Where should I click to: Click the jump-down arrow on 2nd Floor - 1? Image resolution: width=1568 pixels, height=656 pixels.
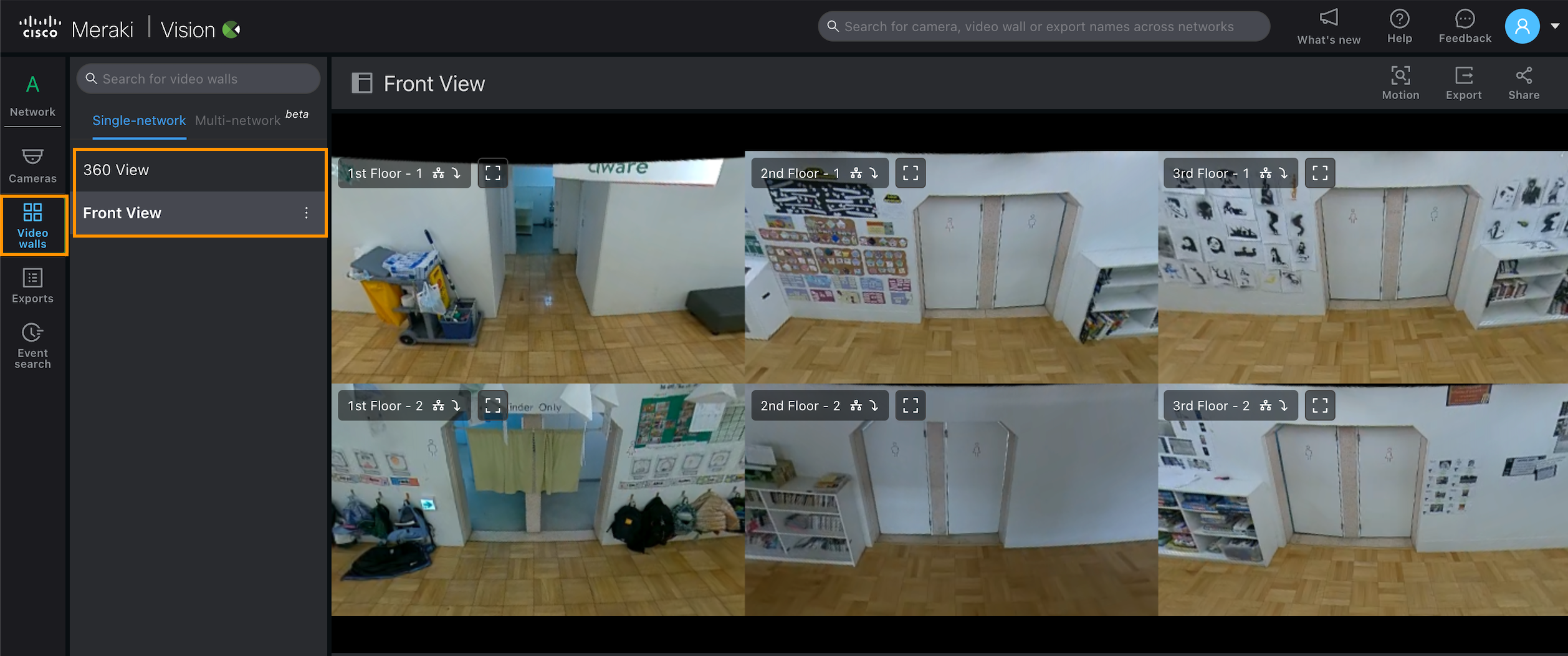[874, 173]
